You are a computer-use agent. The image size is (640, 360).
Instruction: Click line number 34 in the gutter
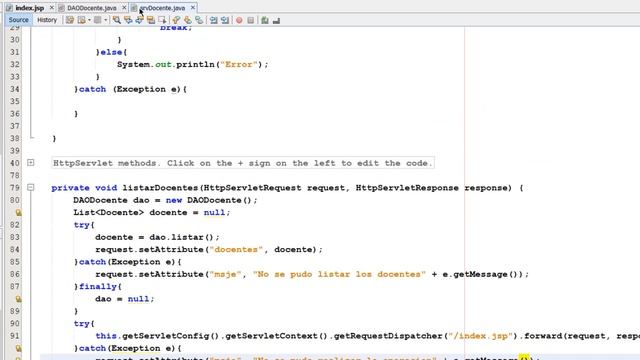[x=15, y=89]
